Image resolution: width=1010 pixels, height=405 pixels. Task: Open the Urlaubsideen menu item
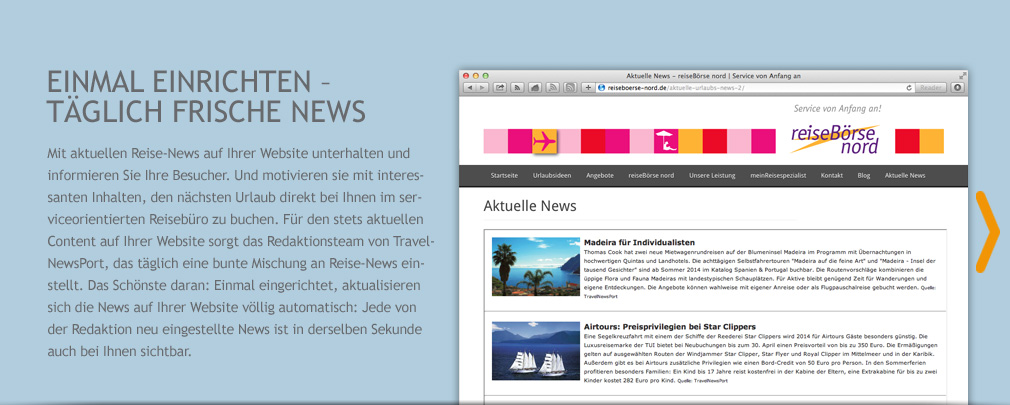pyautogui.click(x=552, y=175)
